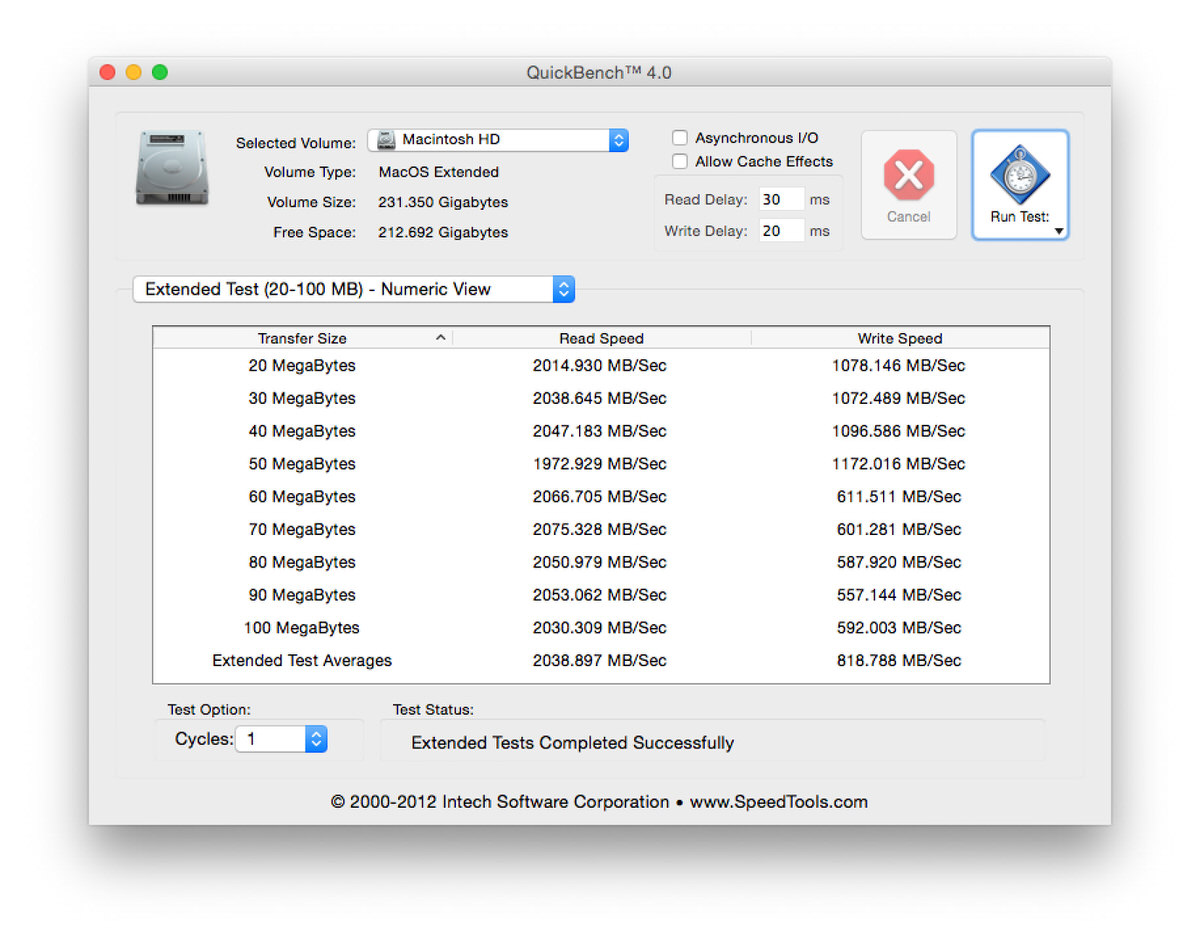The width and height of the screenshot is (1200, 945).
Task: Click write speed 611.511 MB/Sec
Action: (899, 497)
